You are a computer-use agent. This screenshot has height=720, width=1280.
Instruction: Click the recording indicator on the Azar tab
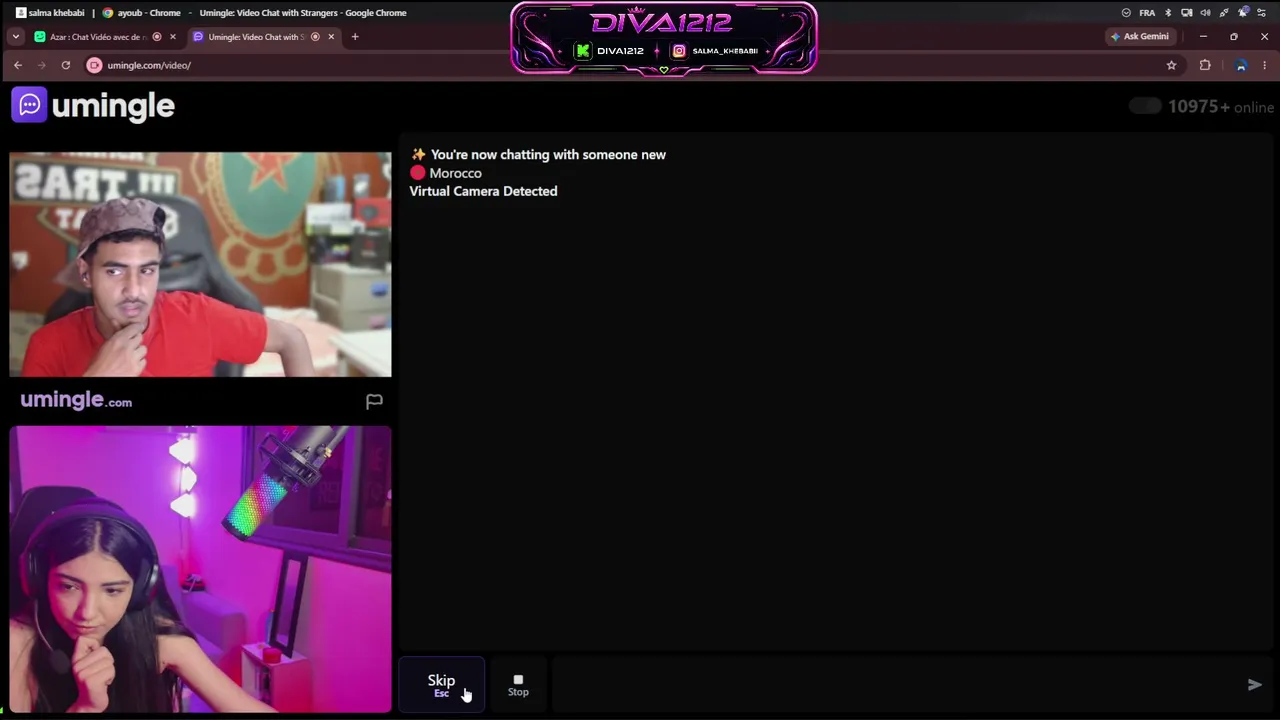point(157,37)
